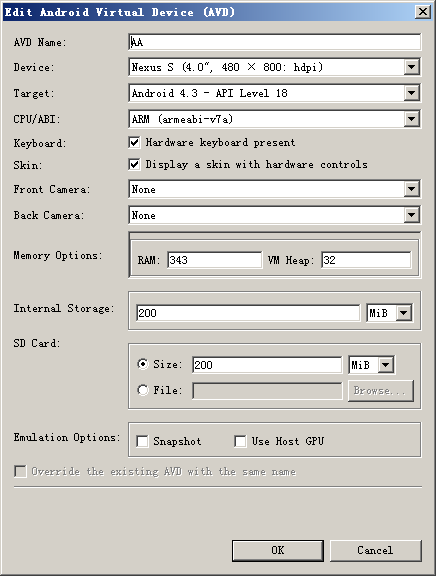Click the RAM value field
436x576 pixels.
215,260
